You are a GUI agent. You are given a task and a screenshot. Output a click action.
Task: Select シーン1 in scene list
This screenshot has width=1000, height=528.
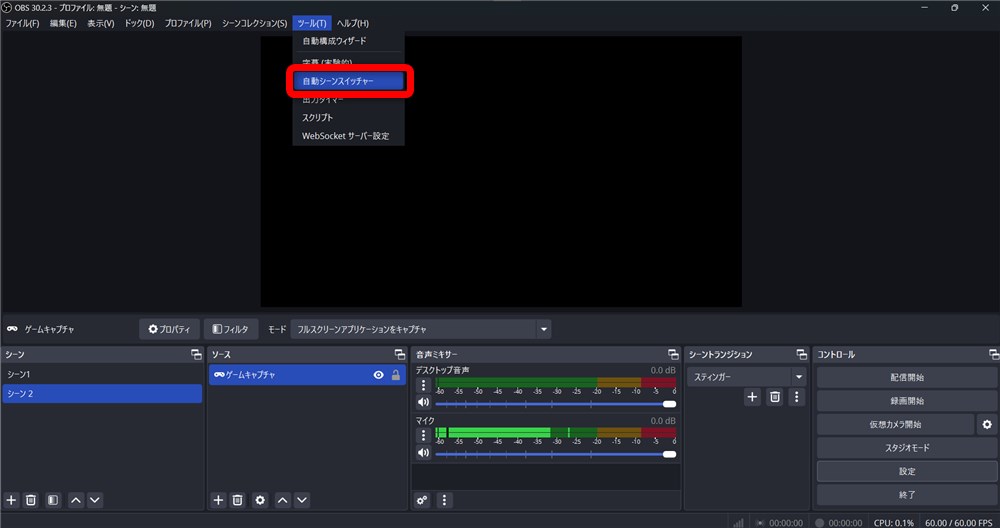(102, 374)
